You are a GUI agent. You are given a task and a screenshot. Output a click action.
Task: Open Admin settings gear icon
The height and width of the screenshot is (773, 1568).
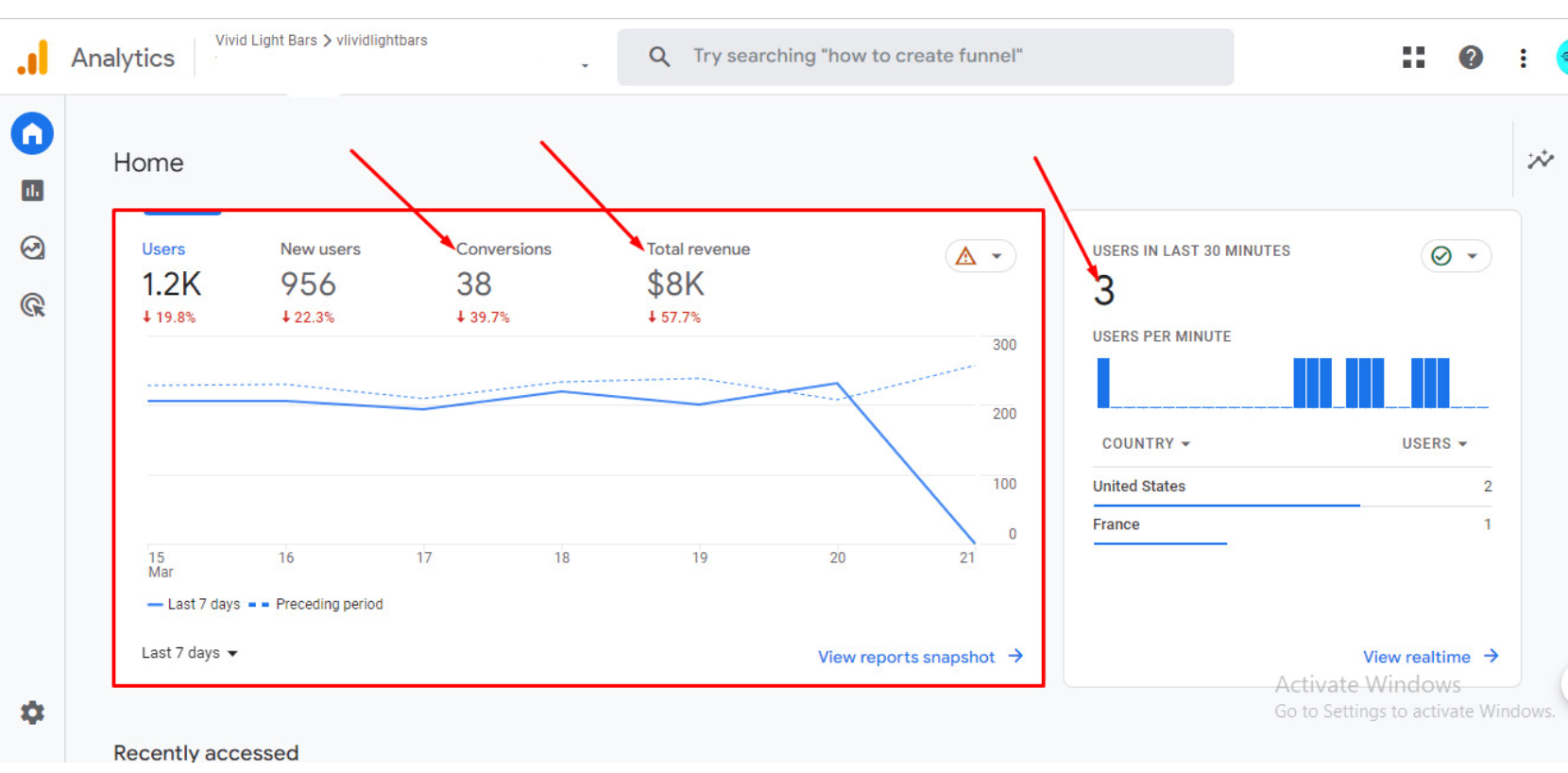click(x=32, y=713)
